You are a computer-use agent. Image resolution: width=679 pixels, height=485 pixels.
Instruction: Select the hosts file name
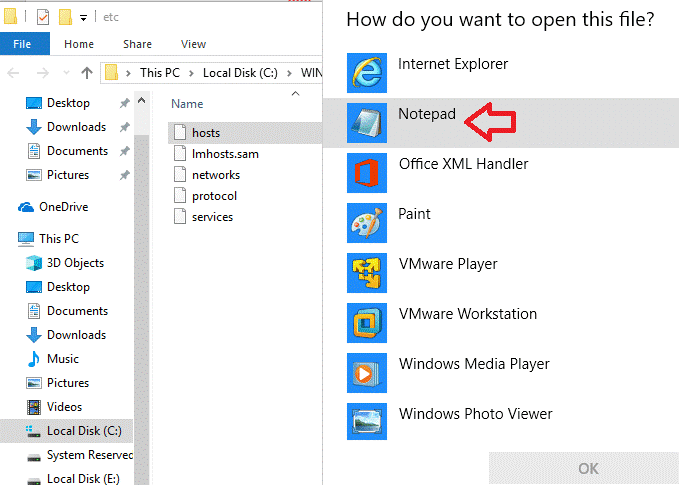[206, 133]
